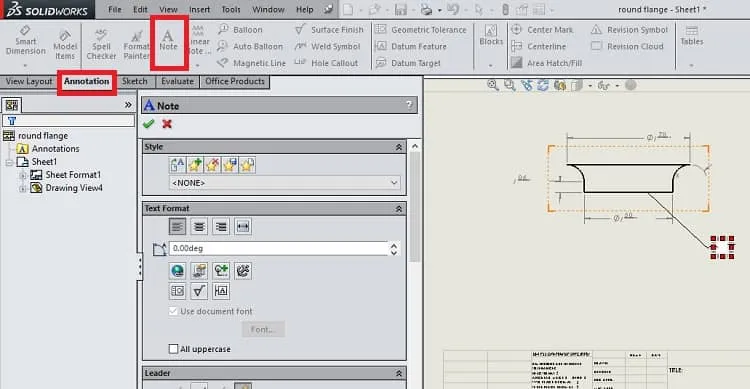Collapse the Text Format section

pos(398,209)
